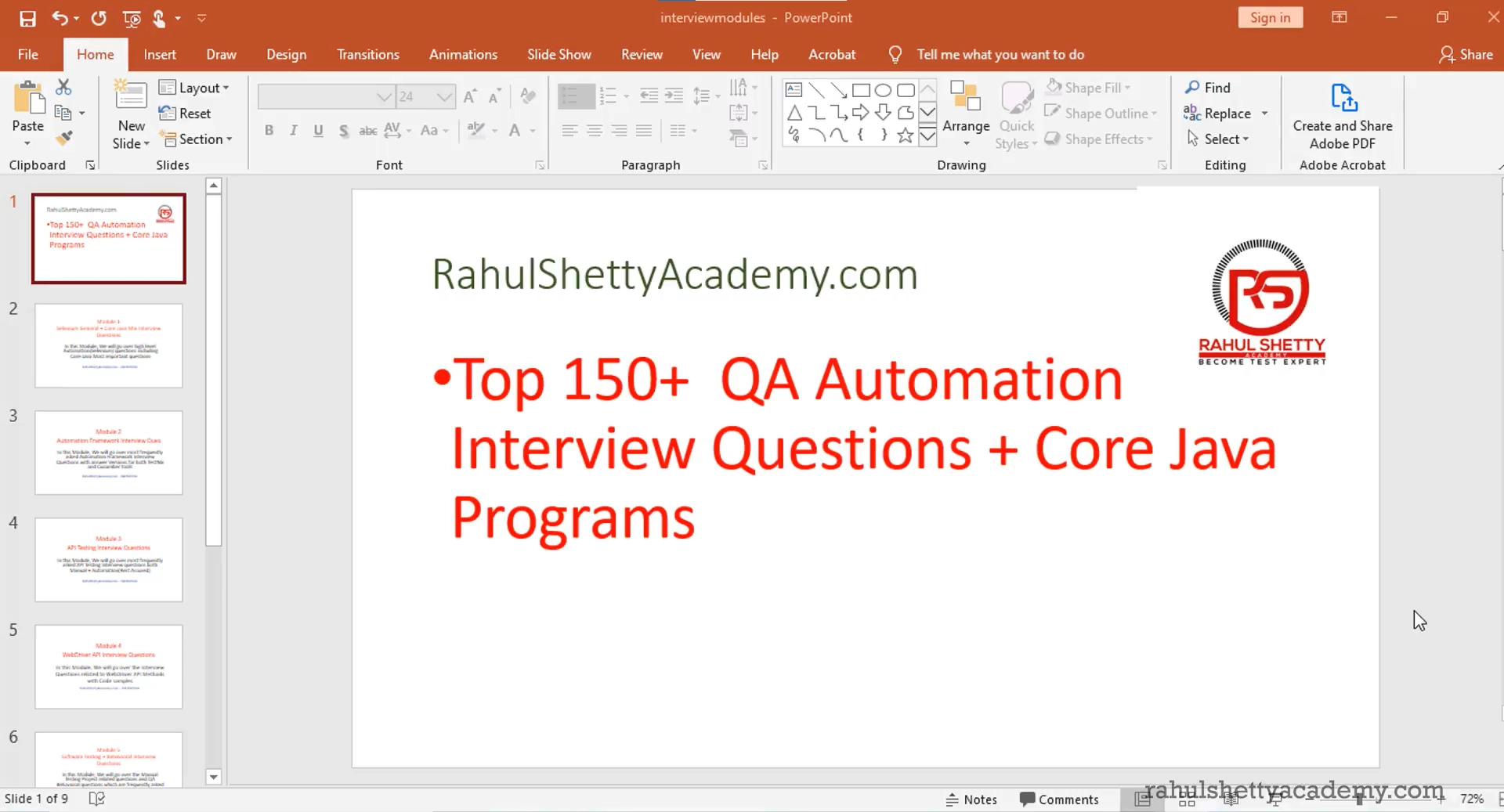1504x812 pixels.
Task: Toggle touch/mouse mode icon
Action: coord(159,18)
